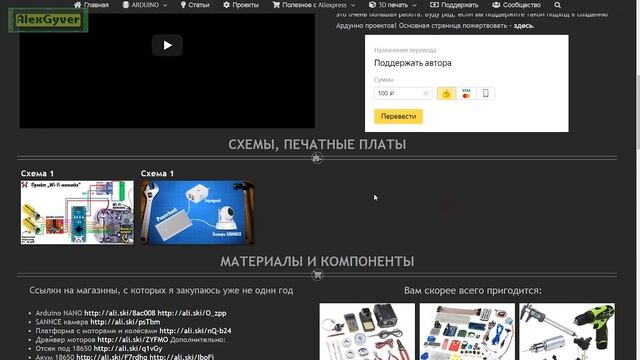Open the Wi-Fi machine wiring diagram thumbnail
The width and height of the screenshot is (640, 360).
[x=77, y=213]
